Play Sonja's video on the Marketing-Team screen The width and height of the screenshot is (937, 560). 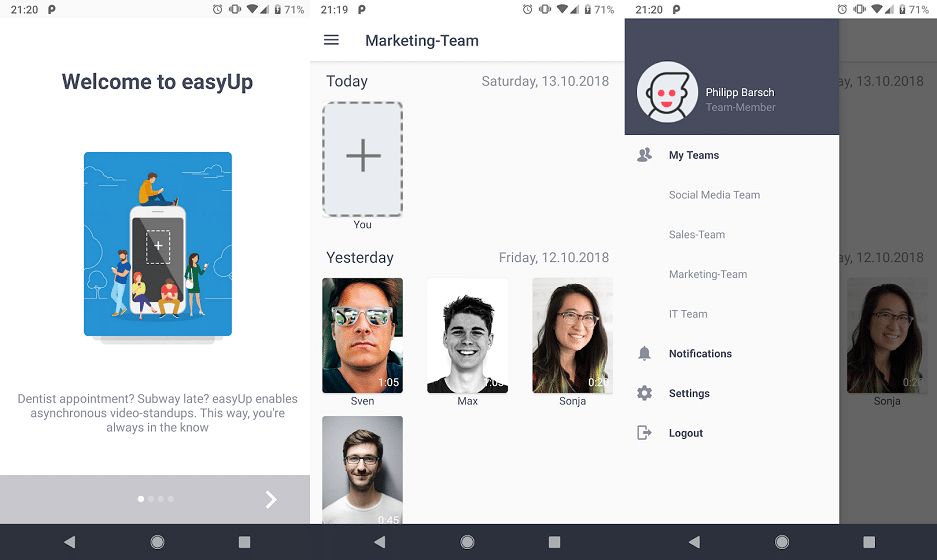[x=572, y=335]
